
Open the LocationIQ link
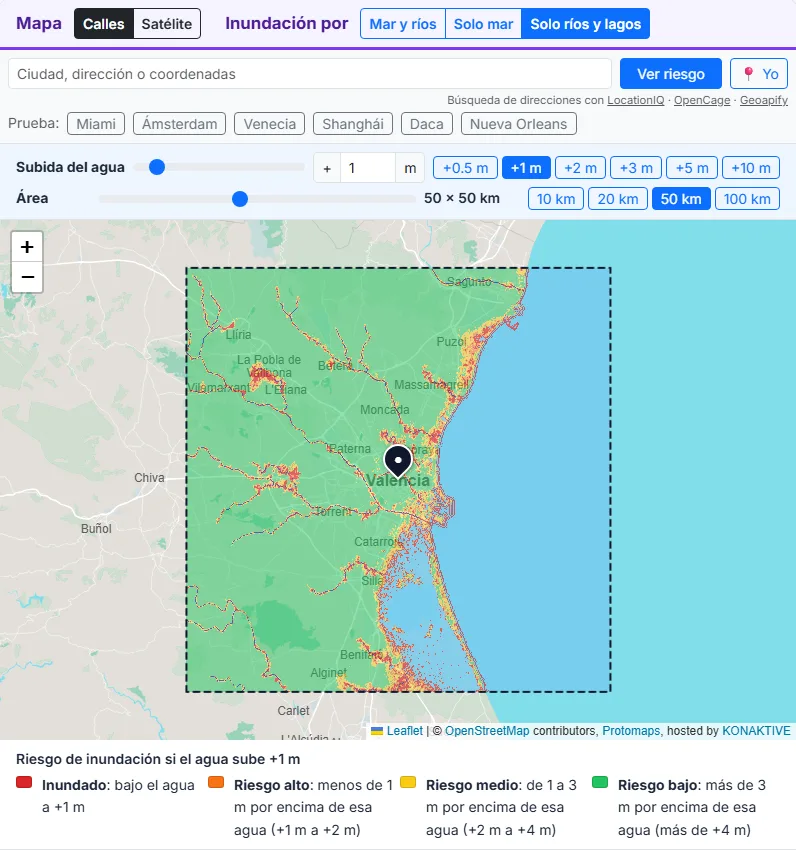(635, 100)
